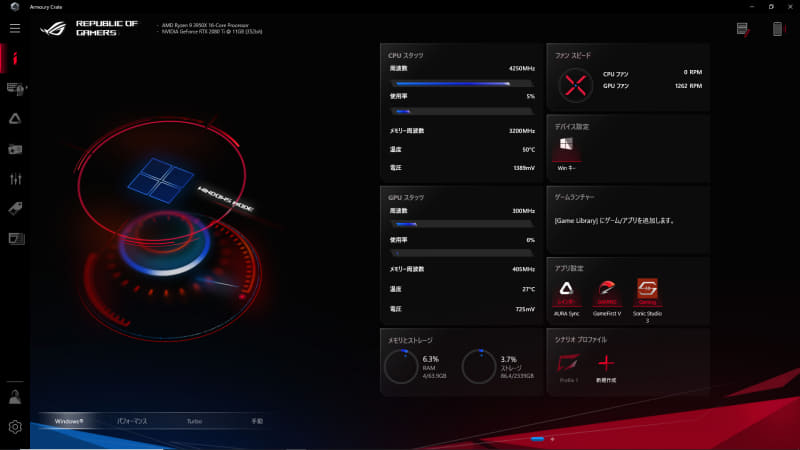The width and height of the screenshot is (800, 450).
Task: Open the mobile device icon at top right
Action: pyautogui.click(x=778, y=29)
